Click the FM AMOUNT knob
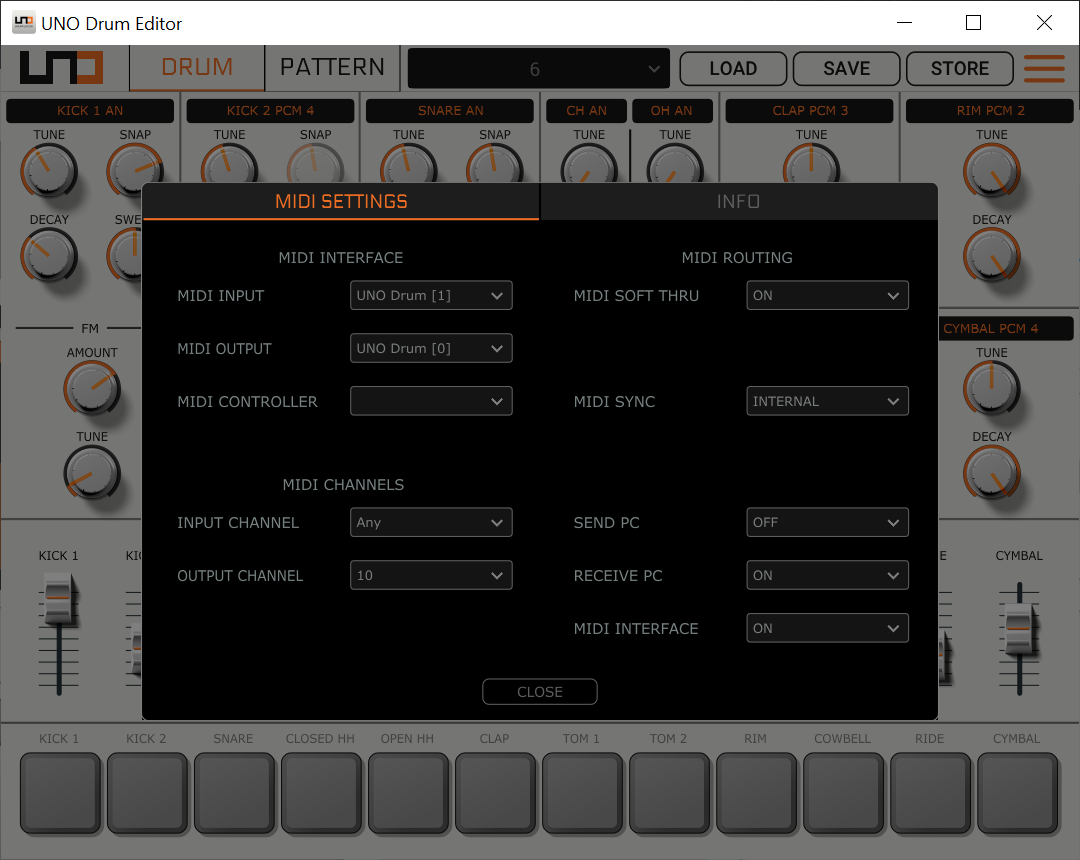The image size is (1080, 860). click(x=92, y=389)
